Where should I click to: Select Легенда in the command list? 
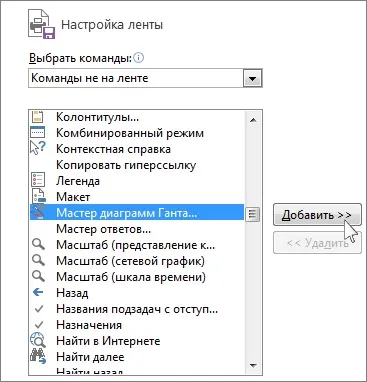tap(137, 181)
